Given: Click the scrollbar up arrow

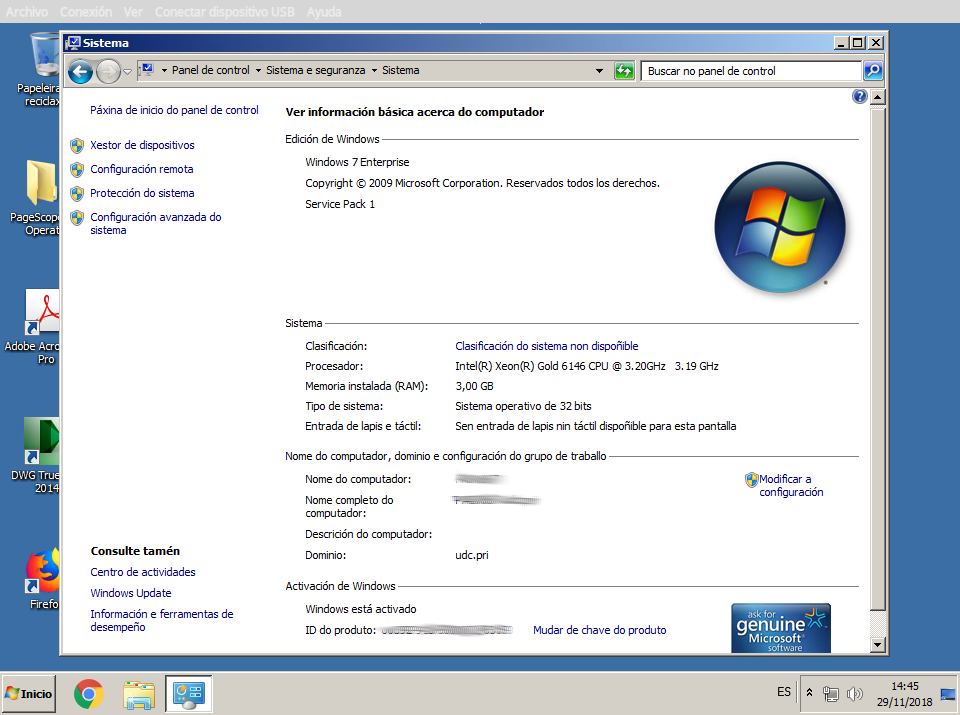Looking at the screenshot, I should click(x=877, y=97).
